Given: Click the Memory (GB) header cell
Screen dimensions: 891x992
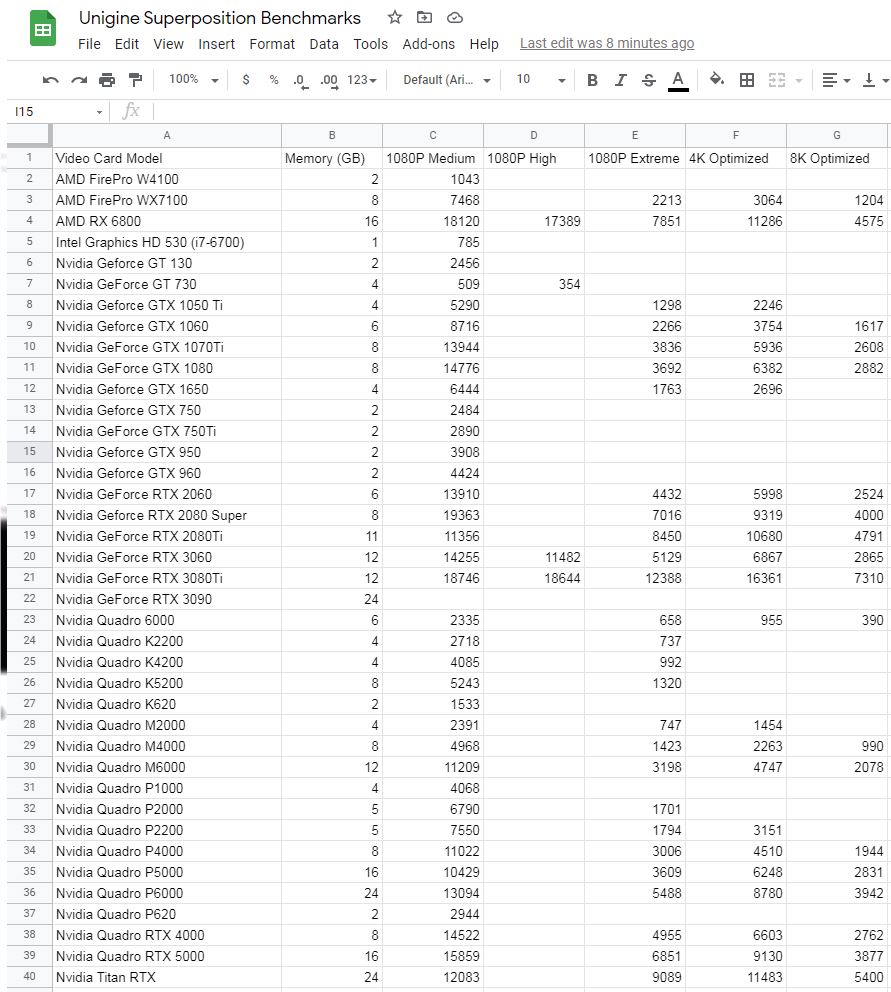Looking at the screenshot, I should click(332, 158).
